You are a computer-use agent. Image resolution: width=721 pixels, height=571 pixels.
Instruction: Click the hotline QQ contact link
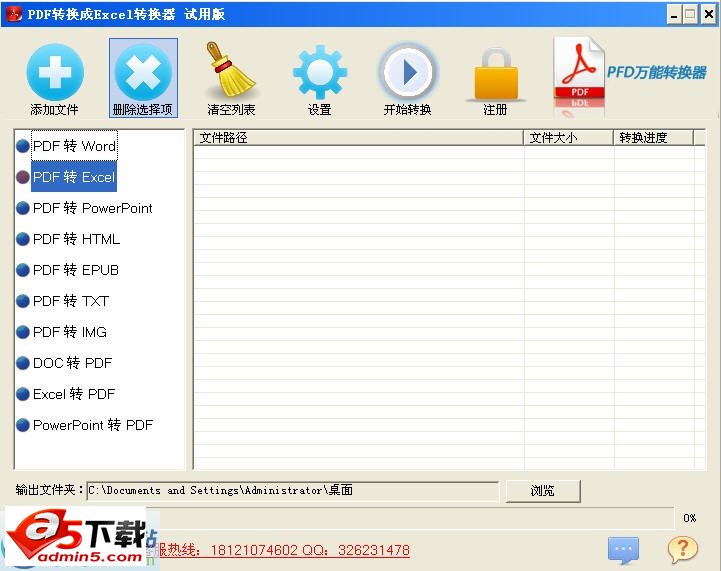(x=284, y=550)
